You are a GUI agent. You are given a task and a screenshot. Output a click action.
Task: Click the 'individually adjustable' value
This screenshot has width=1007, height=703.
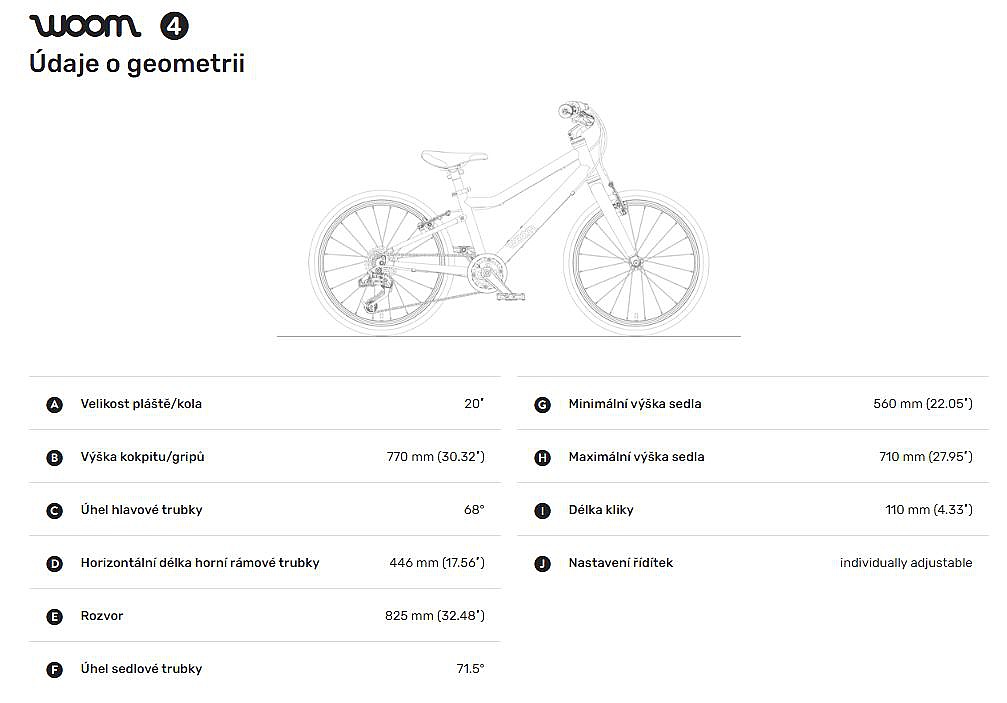click(x=906, y=563)
